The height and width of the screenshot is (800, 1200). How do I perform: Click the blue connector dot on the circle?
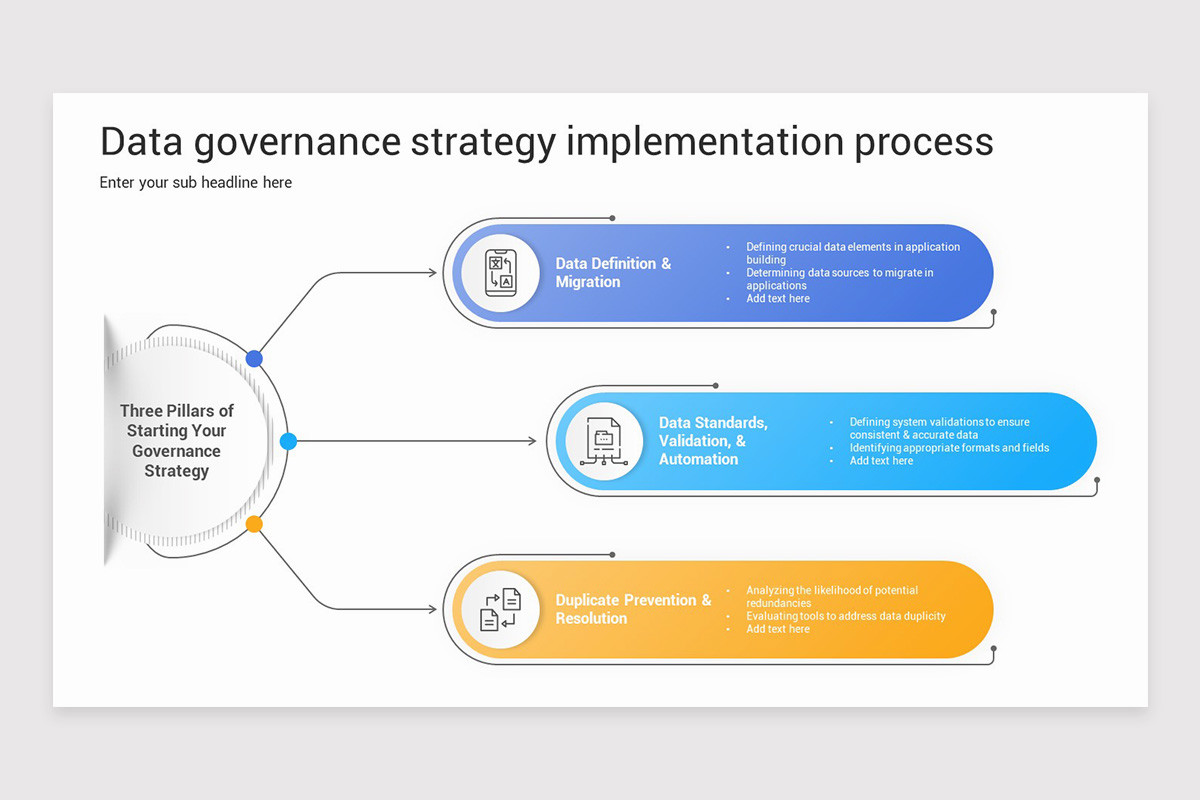[254, 357]
